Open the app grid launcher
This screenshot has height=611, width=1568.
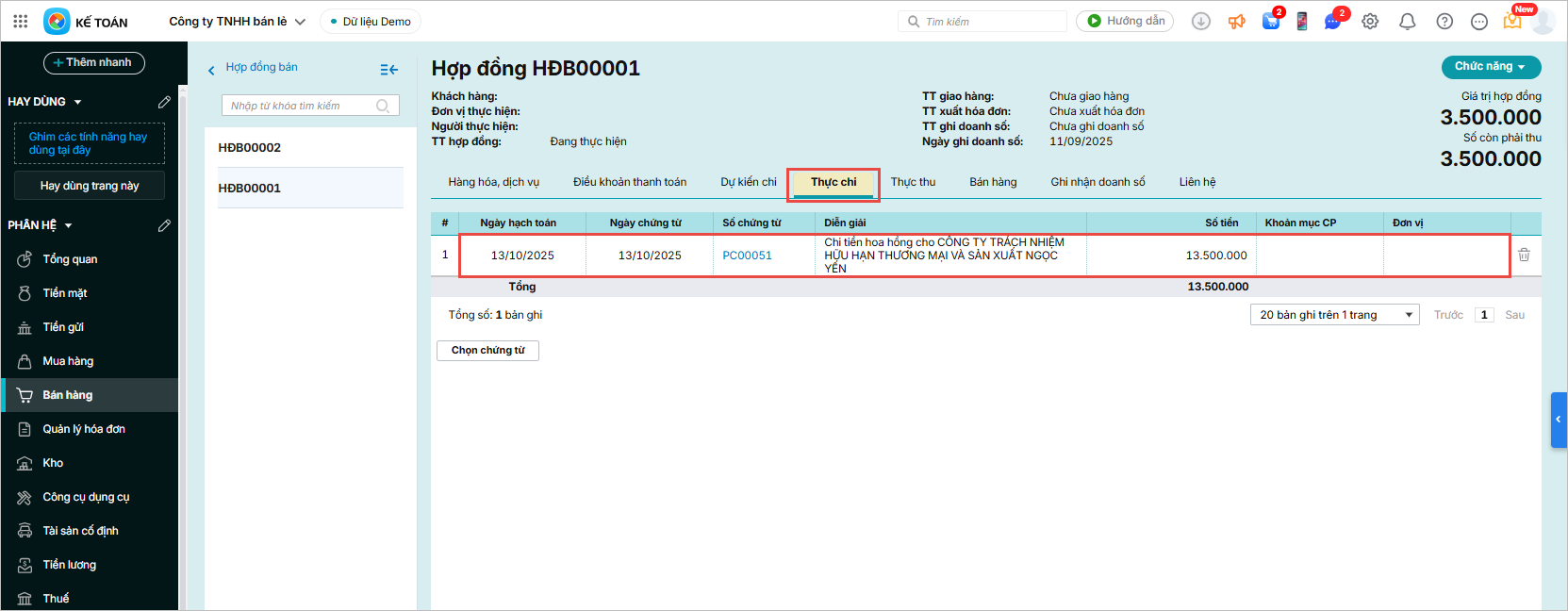click(x=21, y=21)
